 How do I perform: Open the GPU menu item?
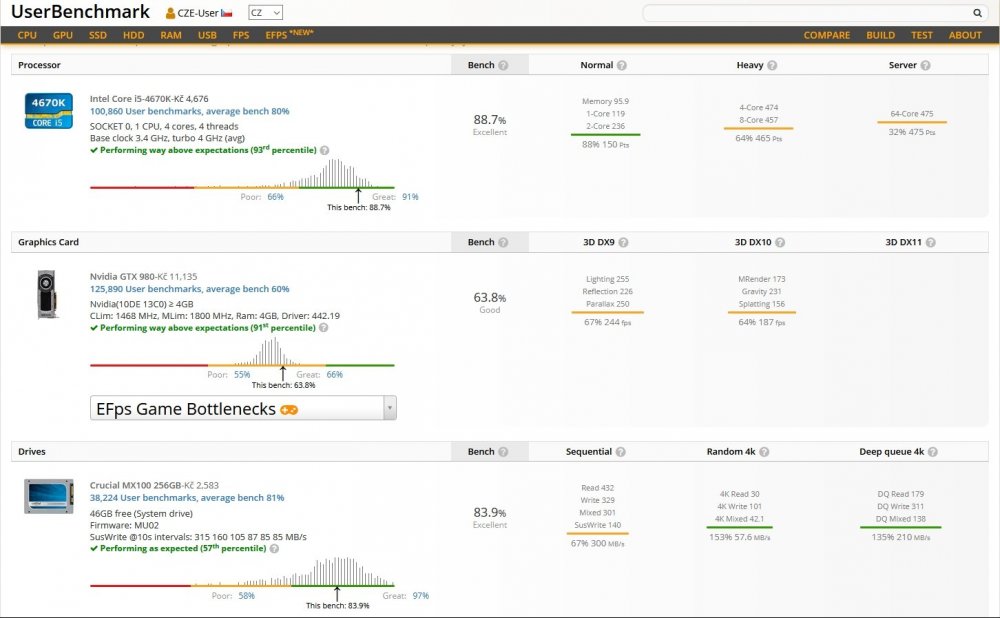62,35
